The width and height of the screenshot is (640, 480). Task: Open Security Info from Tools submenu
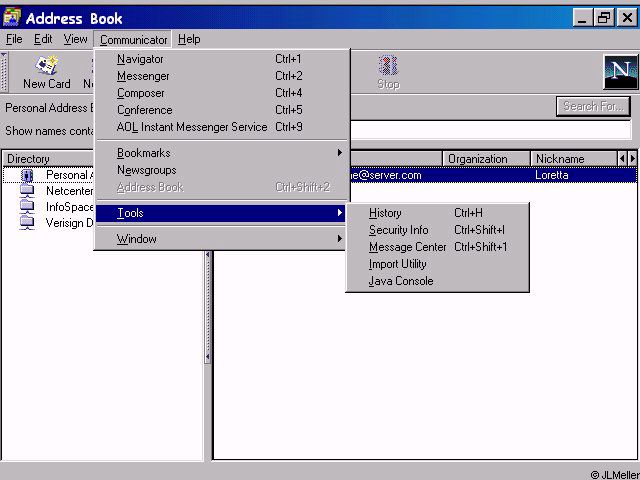click(x=437, y=230)
